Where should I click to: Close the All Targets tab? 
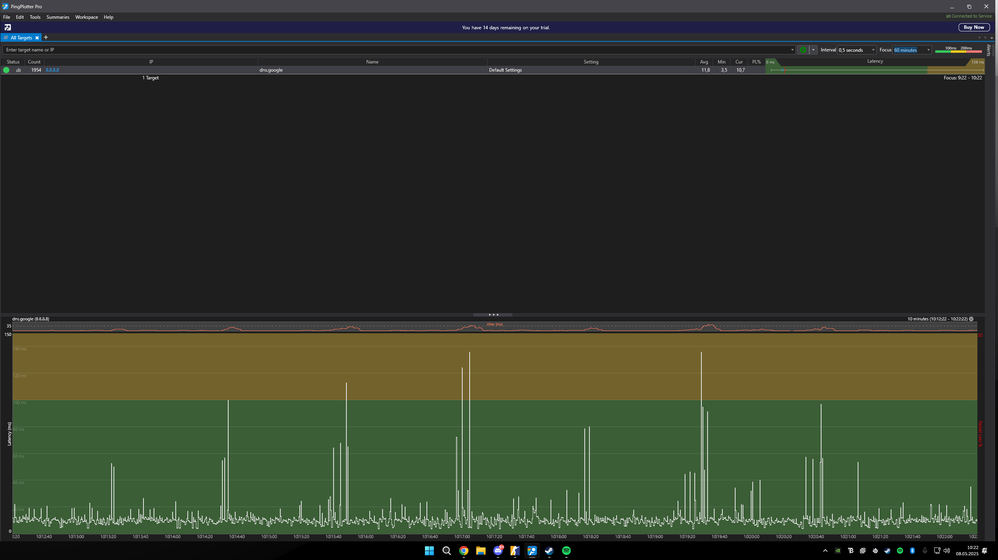click(x=37, y=38)
